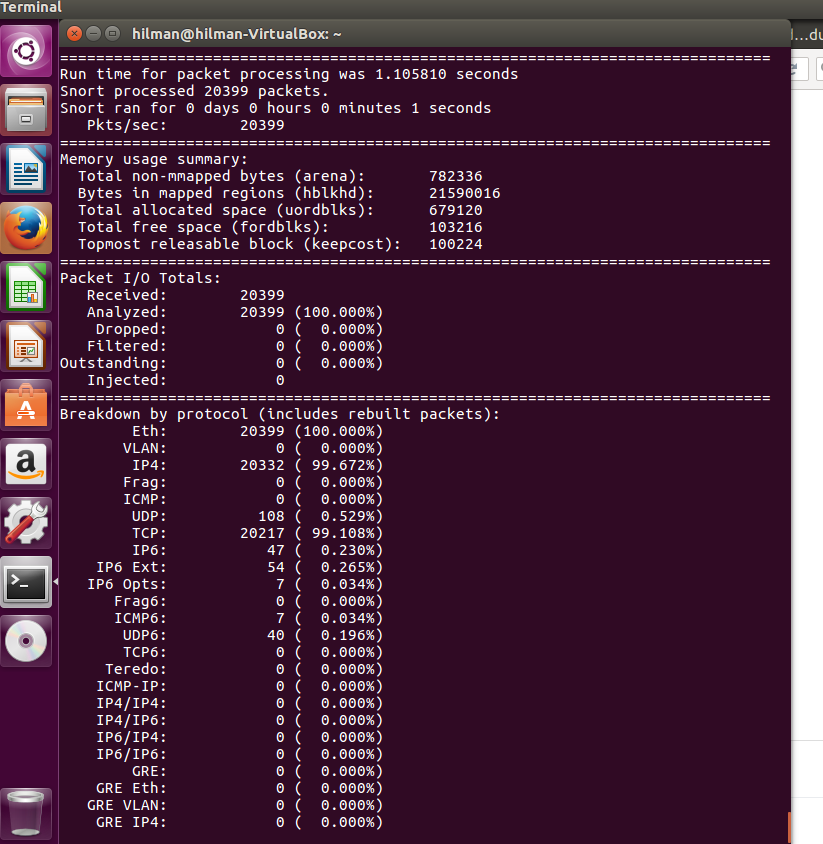This screenshot has width=823, height=844.
Task: Click the hilman@hilman-VirtualBox title bar
Action: point(400,33)
